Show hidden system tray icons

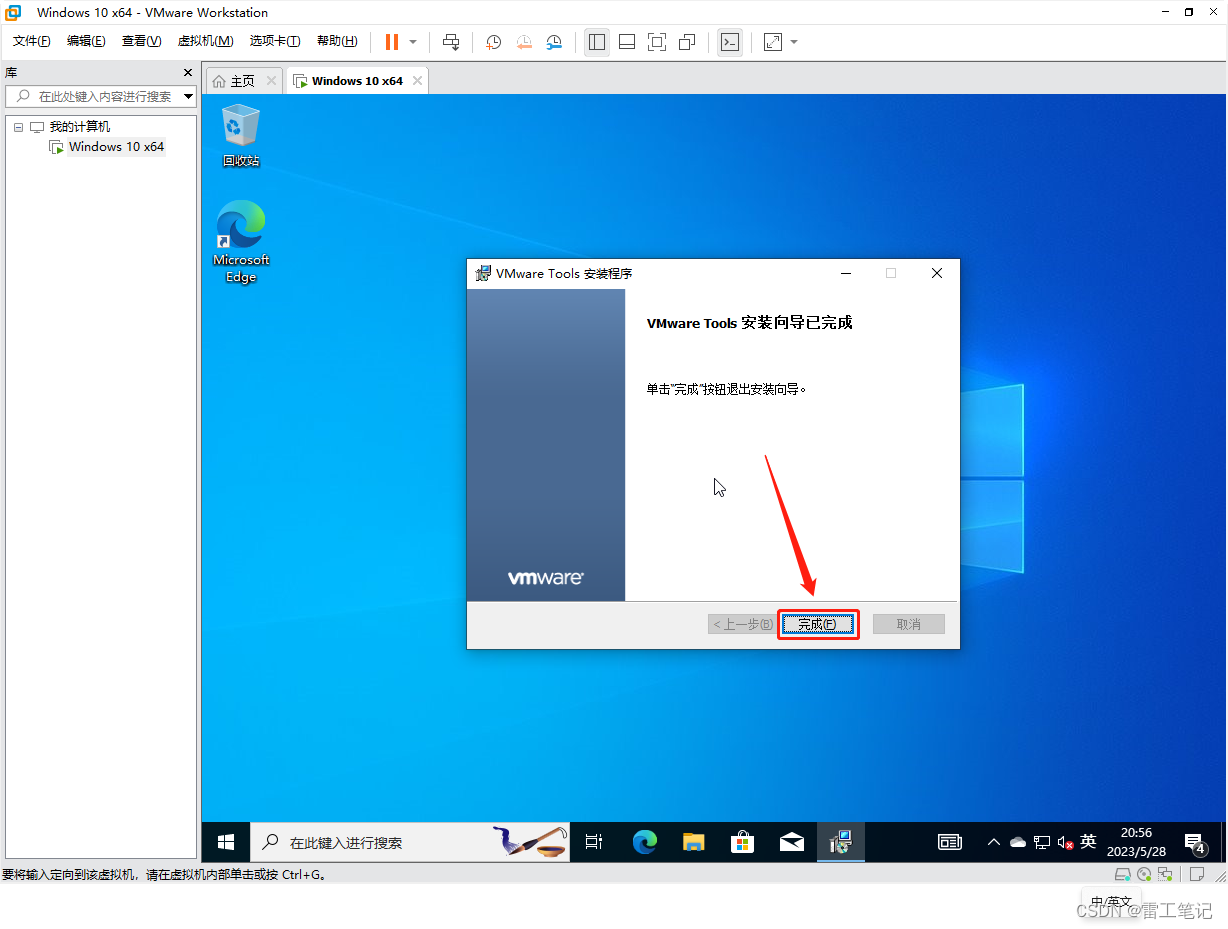point(994,842)
